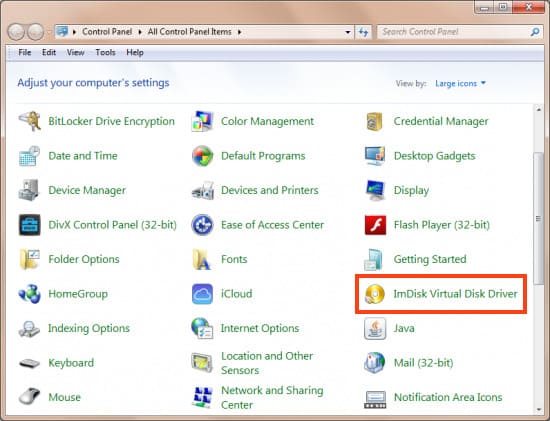Expand the View by Large icons dropdown
Viewport: 550px width, 421px height.
tap(460, 83)
